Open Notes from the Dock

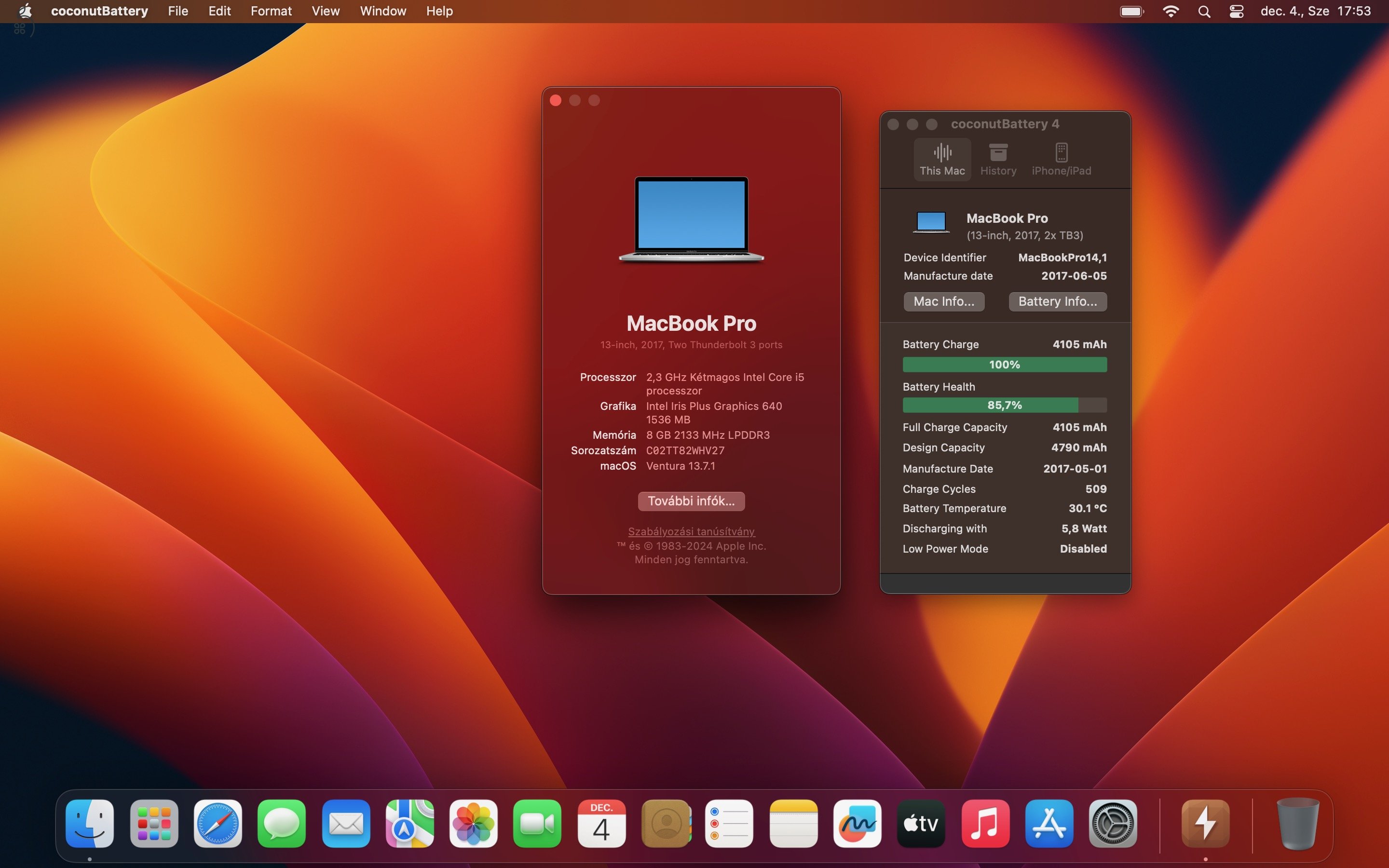[x=793, y=823]
